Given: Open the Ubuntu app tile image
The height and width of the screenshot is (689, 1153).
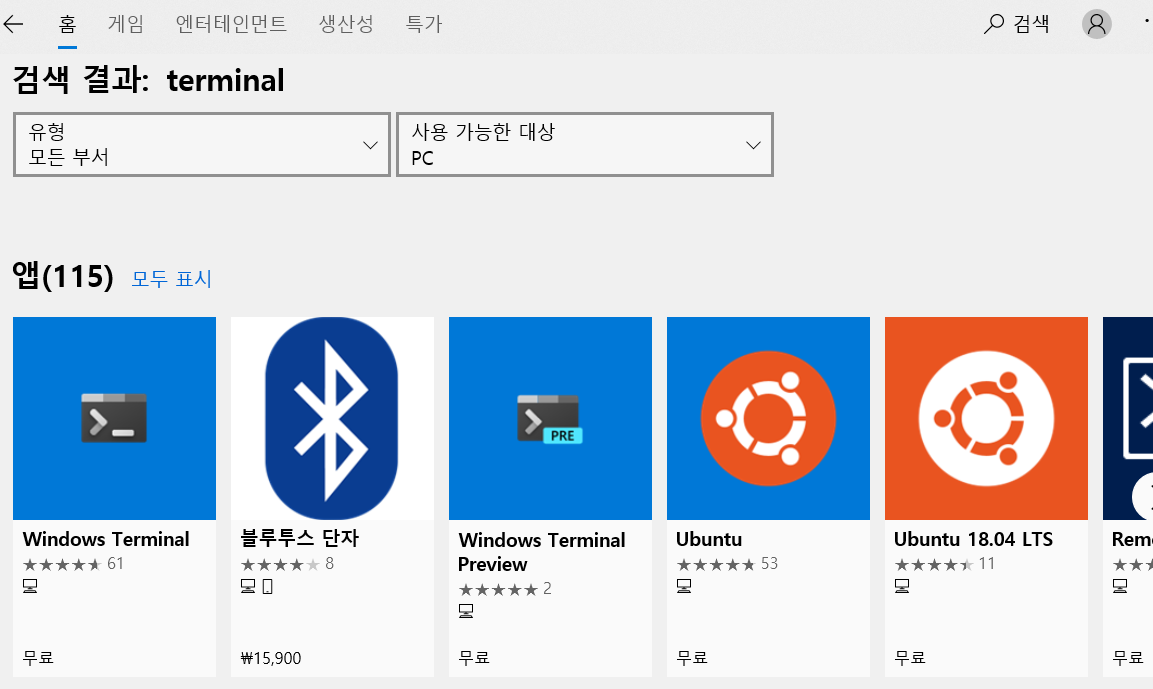Looking at the screenshot, I should (768, 418).
